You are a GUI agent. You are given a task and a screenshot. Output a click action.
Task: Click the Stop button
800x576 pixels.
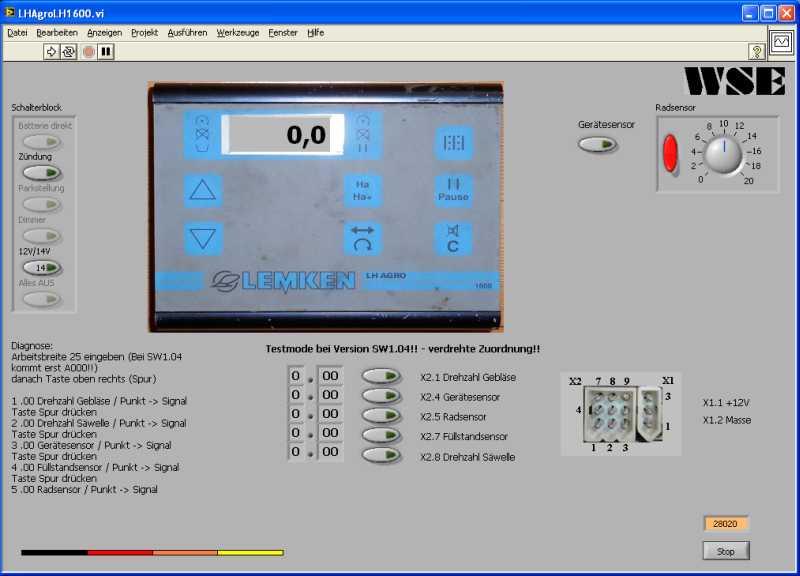[726, 551]
